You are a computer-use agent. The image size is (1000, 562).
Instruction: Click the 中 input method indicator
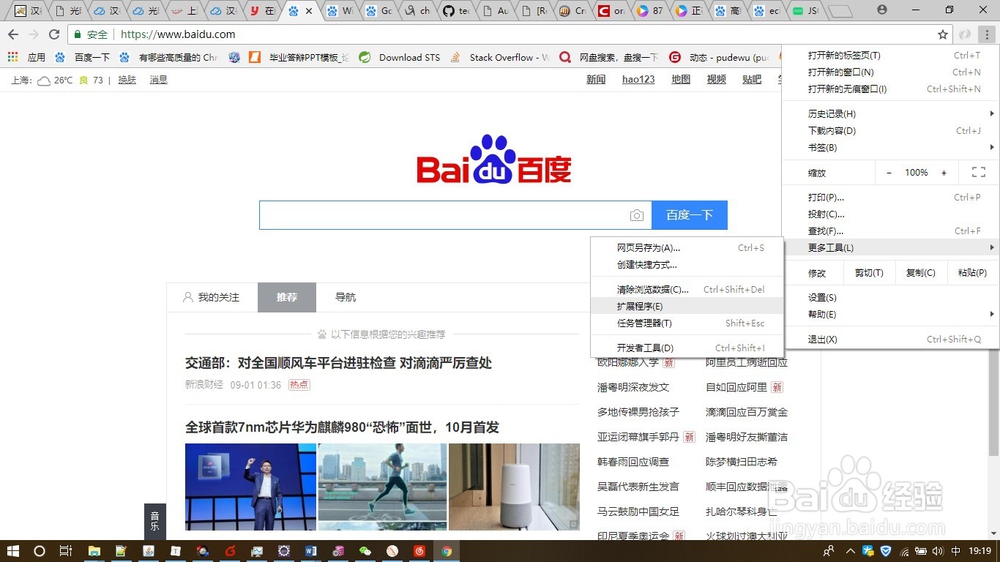coord(956,551)
